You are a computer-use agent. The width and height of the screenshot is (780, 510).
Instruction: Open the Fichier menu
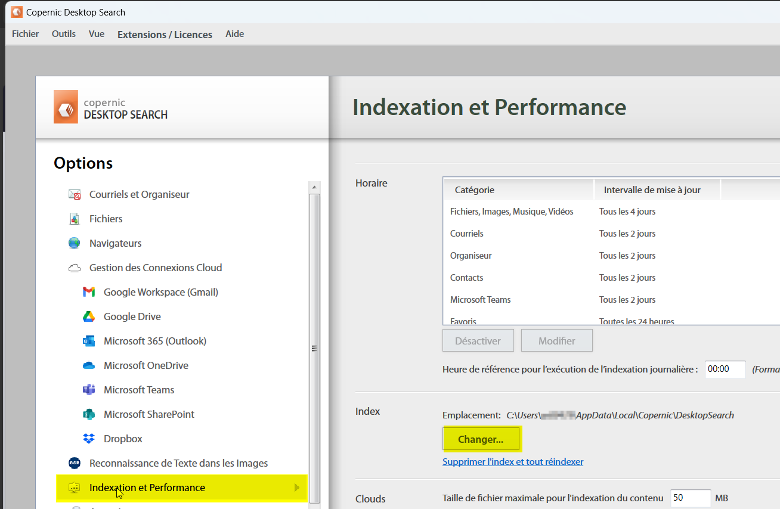point(25,34)
